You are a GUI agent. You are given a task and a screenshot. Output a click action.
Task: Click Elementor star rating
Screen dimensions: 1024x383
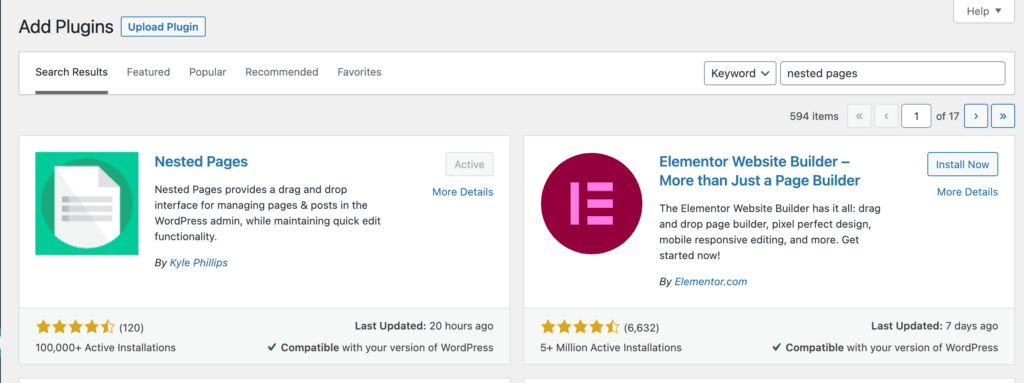[581, 327]
